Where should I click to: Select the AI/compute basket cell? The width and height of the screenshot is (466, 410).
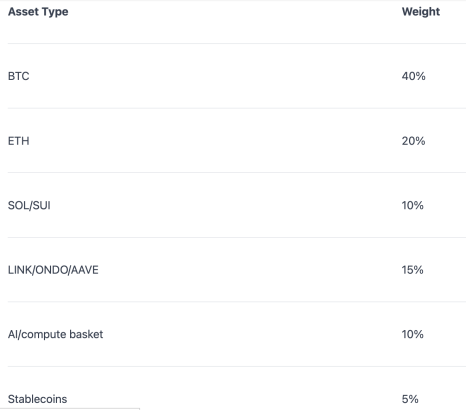coord(56,334)
